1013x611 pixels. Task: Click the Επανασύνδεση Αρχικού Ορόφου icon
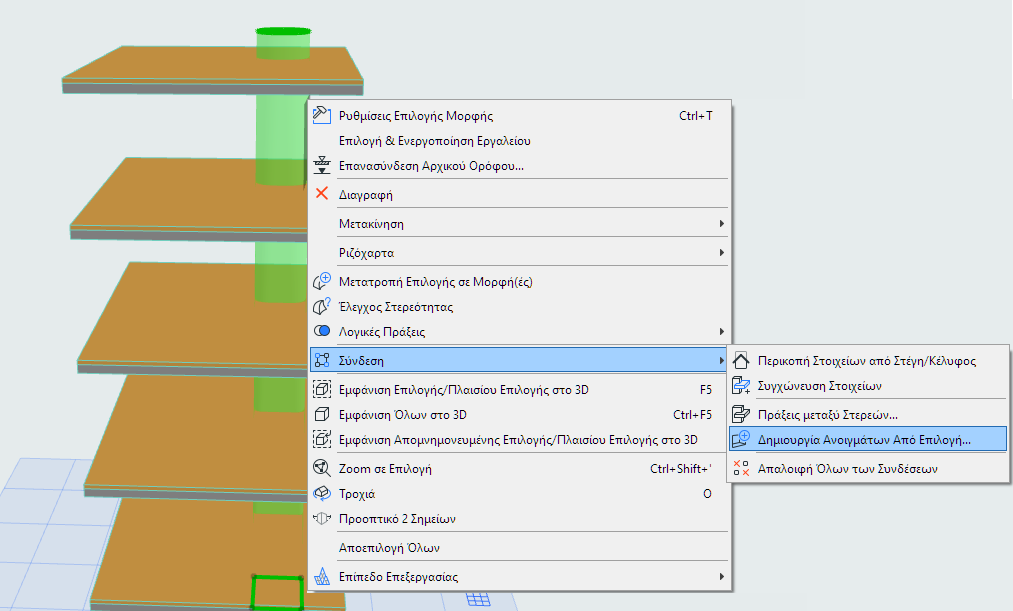tap(322, 165)
